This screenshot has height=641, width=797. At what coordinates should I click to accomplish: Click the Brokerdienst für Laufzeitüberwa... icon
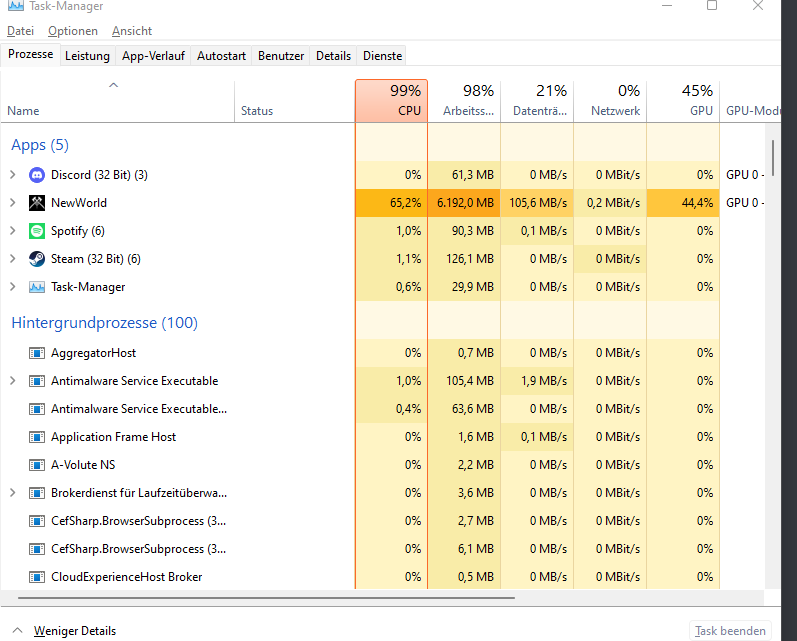[x=37, y=493]
